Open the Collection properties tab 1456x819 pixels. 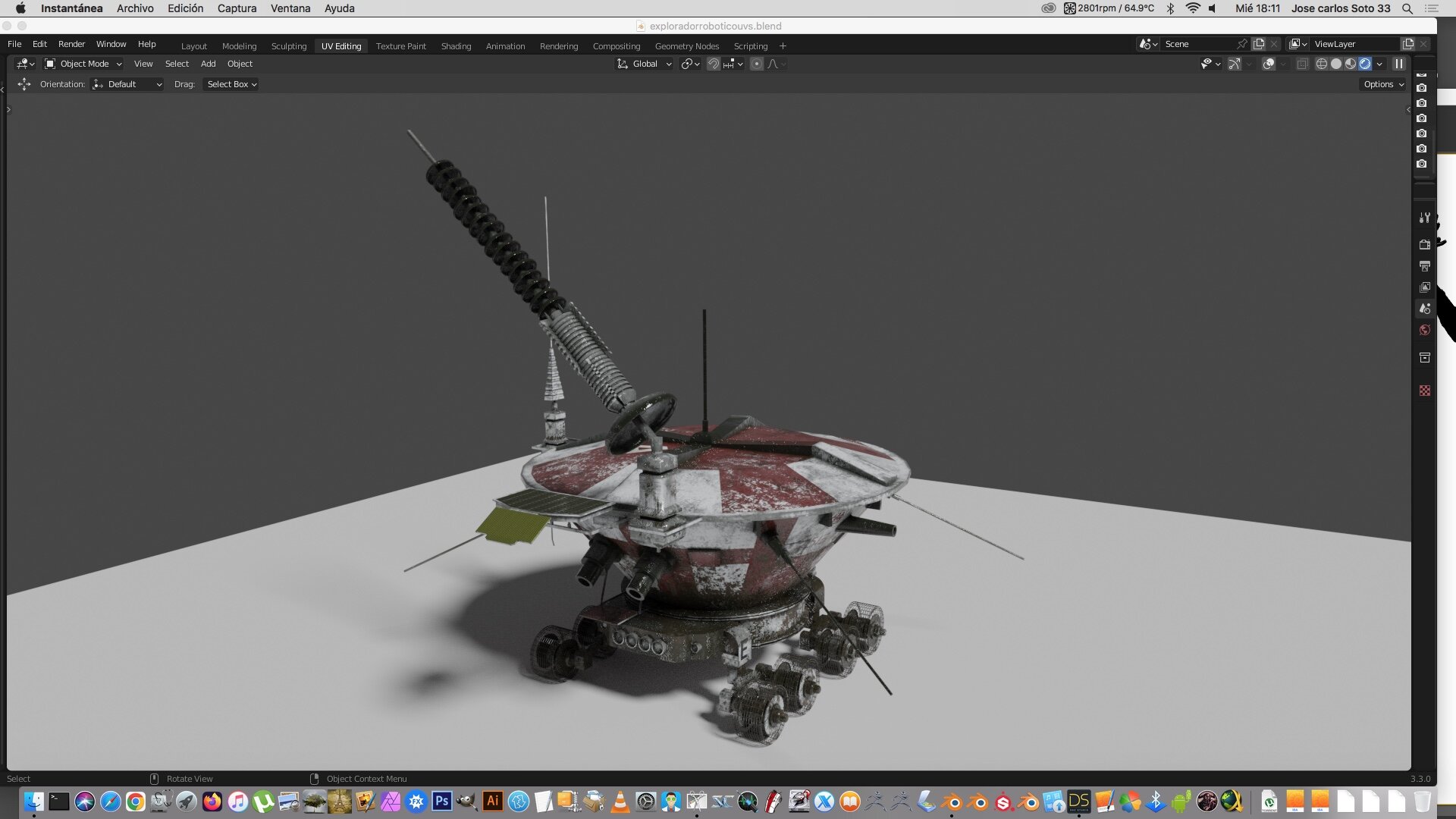pos(1424,357)
